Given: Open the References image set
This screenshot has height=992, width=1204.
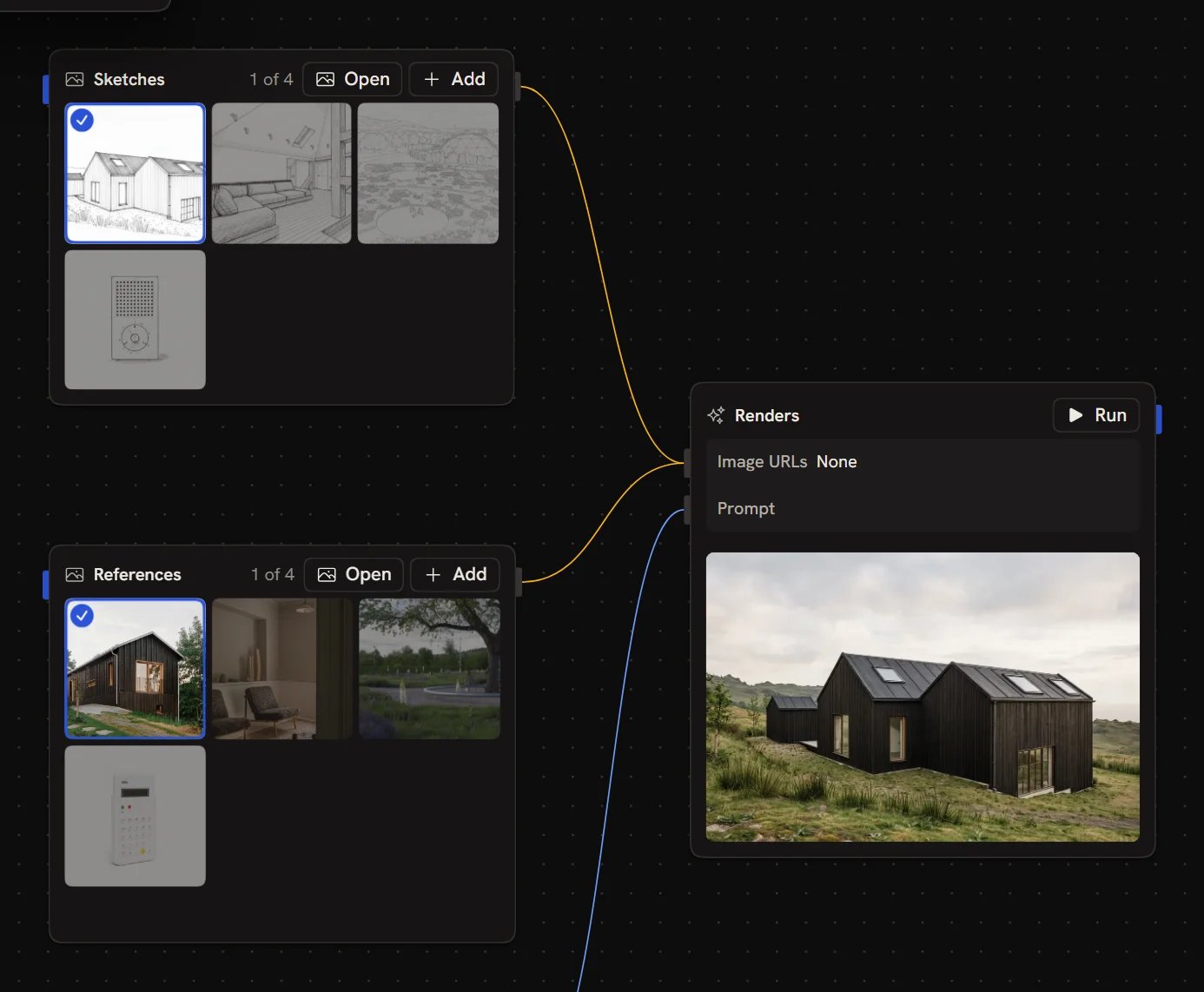Looking at the screenshot, I should point(354,574).
